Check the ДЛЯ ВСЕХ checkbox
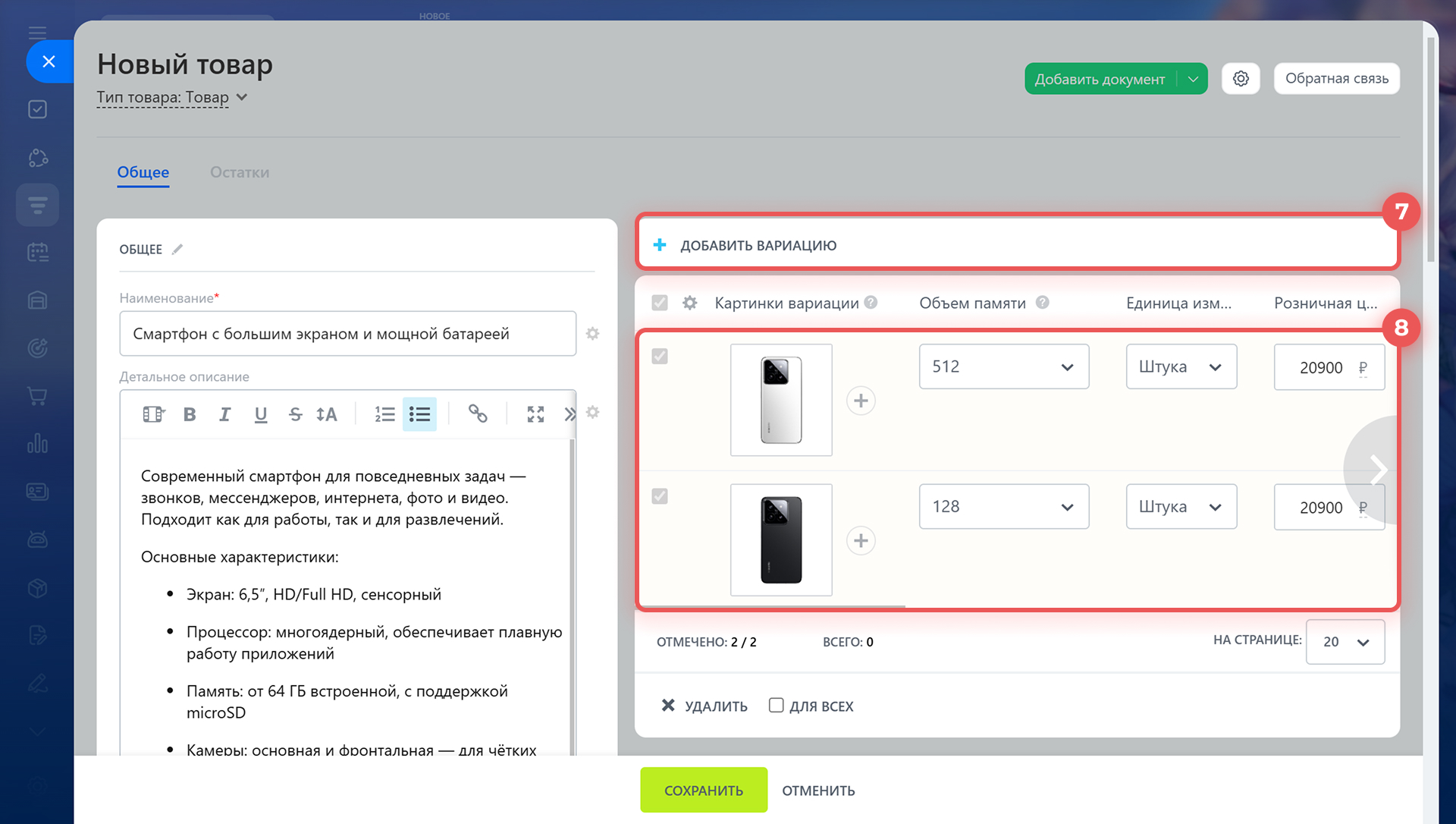 776,706
